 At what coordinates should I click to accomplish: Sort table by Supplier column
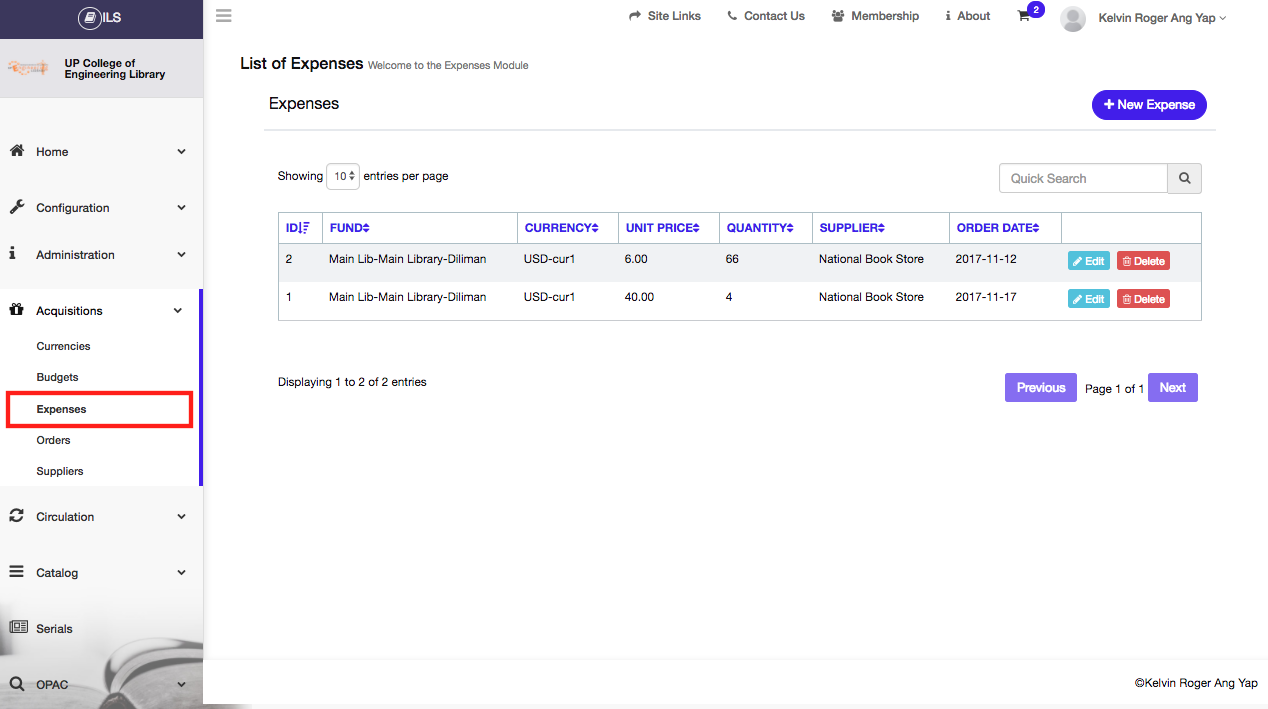click(x=851, y=228)
